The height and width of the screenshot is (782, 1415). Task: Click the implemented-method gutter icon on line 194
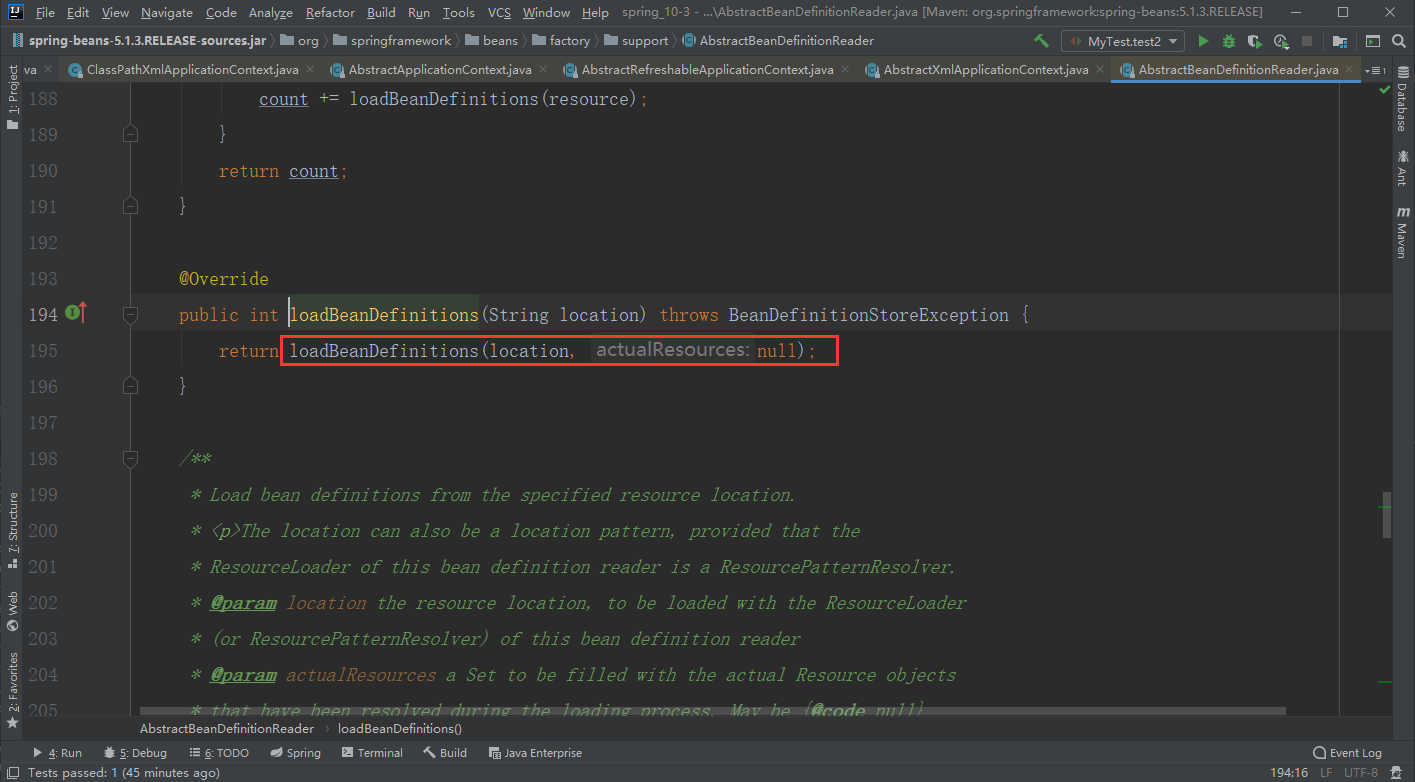[76, 314]
